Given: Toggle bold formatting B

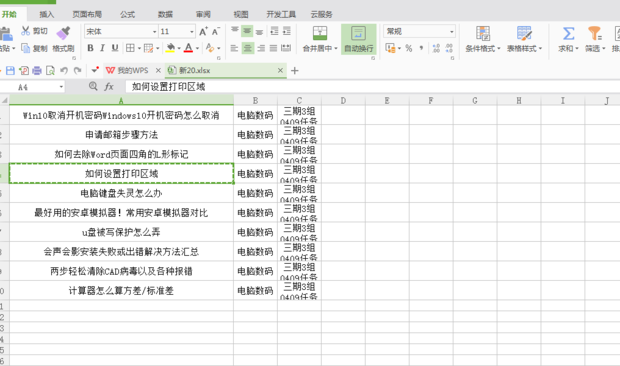Looking at the screenshot, I should pyautogui.click(x=91, y=48).
